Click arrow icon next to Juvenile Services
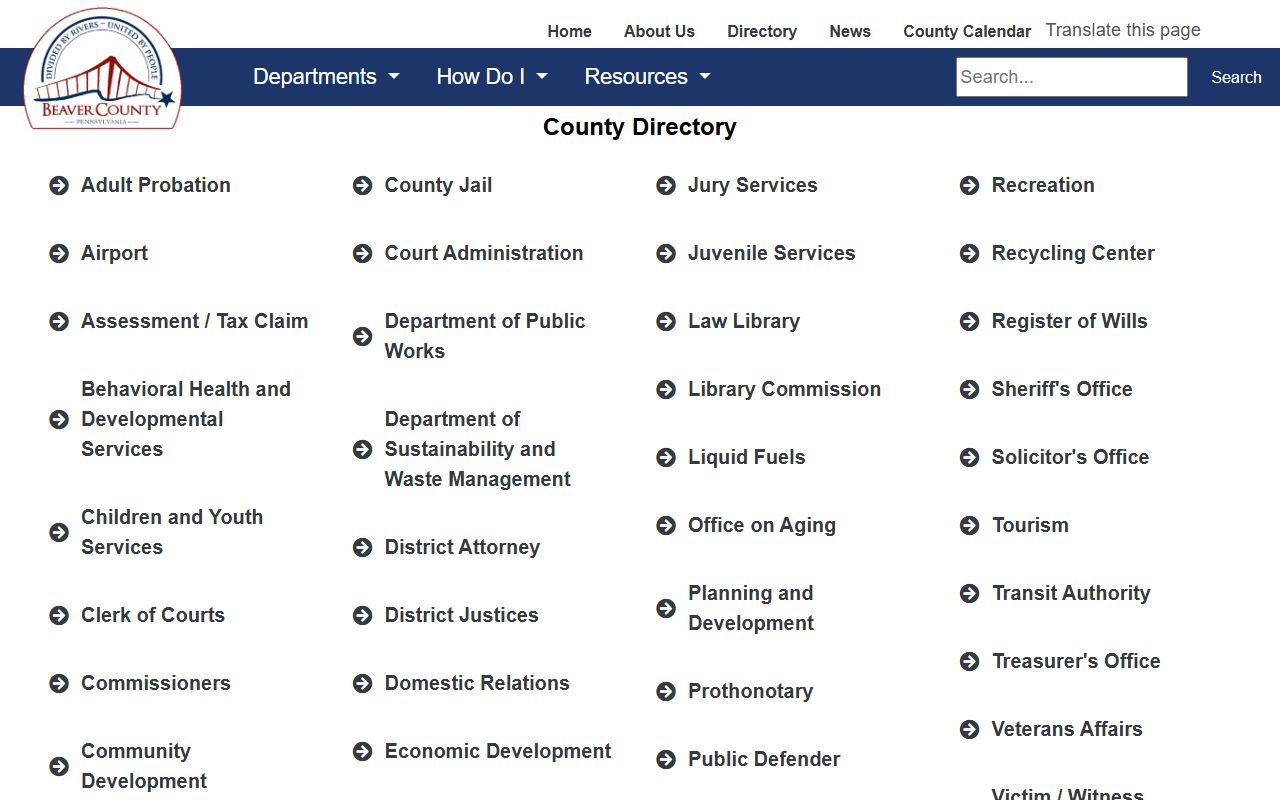The width and height of the screenshot is (1280, 800). pos(666,253)
